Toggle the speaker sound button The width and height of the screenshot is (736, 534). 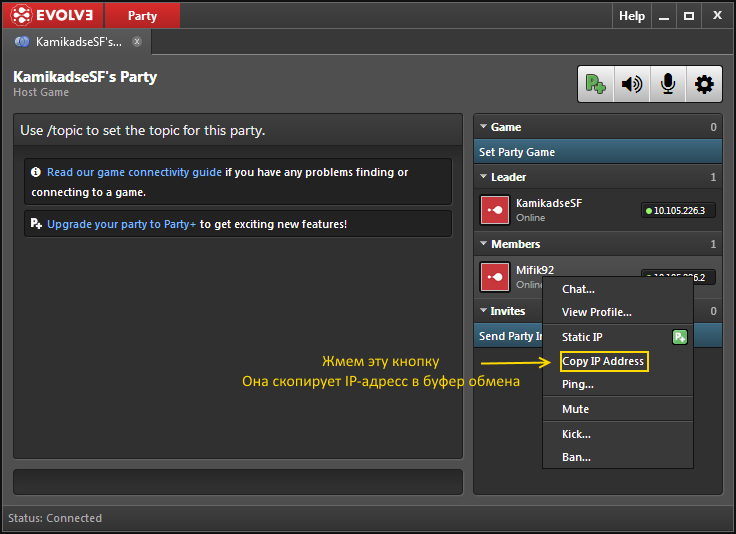click(632, 84)
